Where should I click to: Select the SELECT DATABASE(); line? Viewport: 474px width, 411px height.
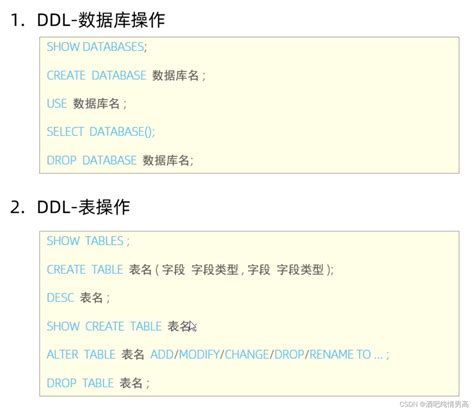tap(101, 132)
